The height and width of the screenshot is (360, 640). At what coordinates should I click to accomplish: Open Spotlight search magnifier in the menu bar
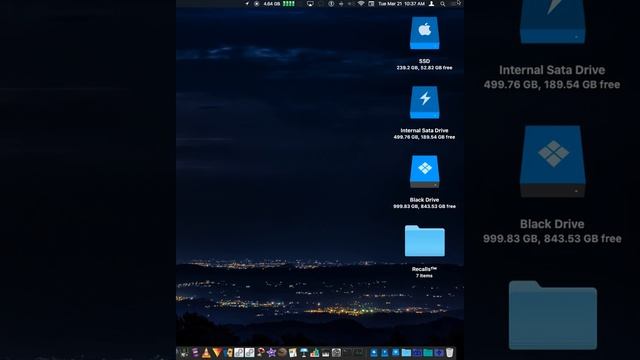[442, 4]
